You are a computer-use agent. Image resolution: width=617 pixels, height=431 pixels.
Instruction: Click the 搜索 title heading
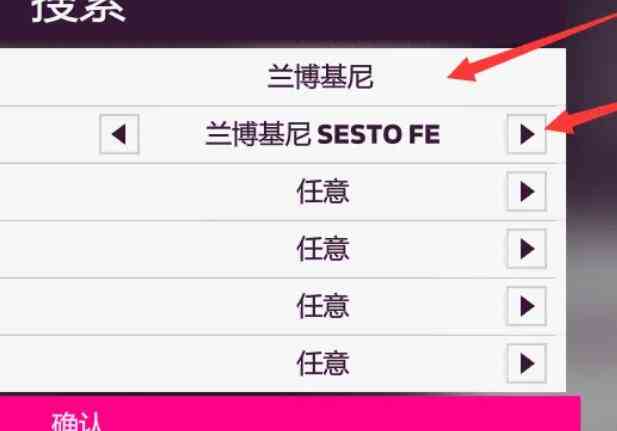pos(79,10)
